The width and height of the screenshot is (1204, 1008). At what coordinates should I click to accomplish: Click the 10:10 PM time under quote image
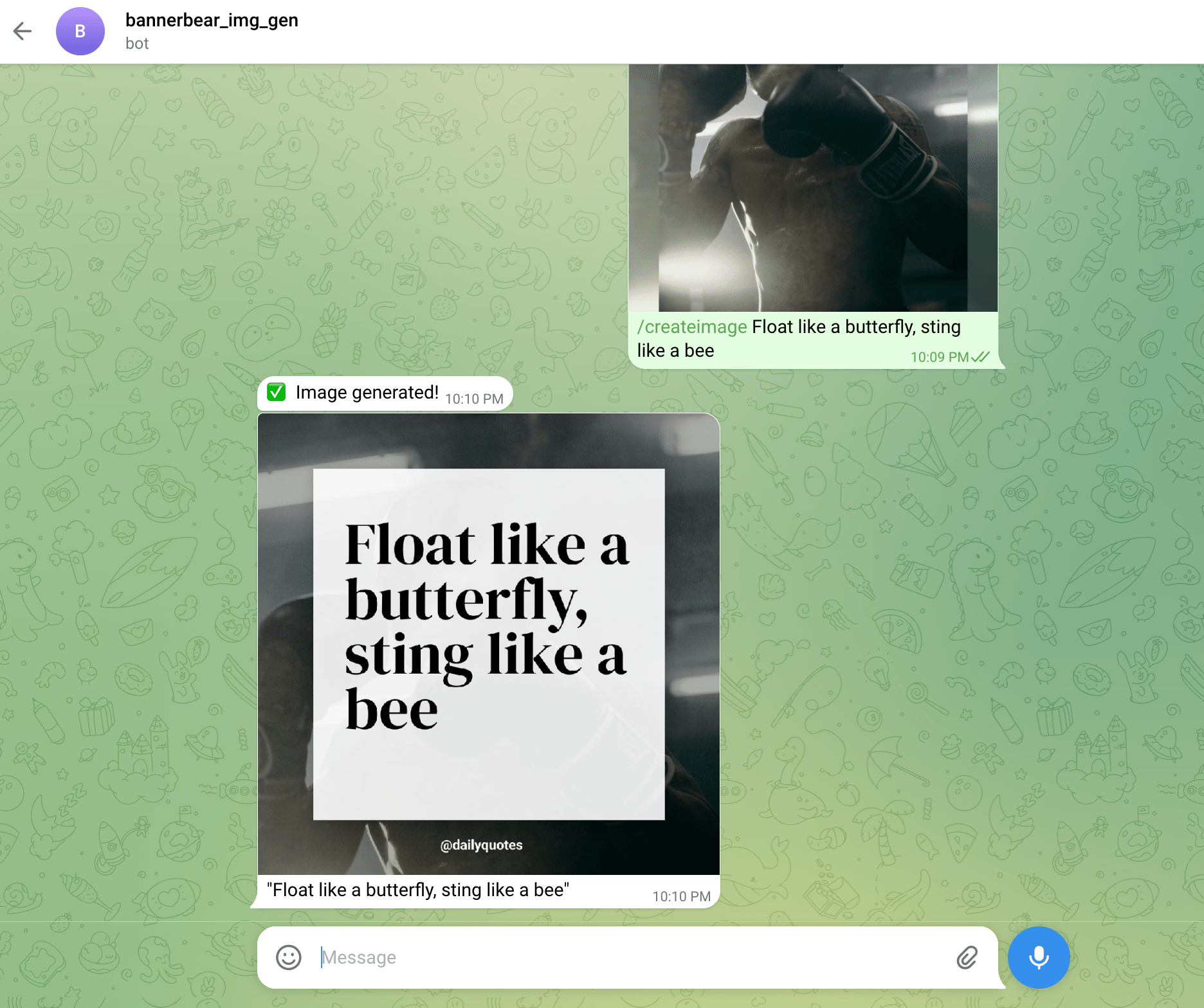(681, 896)
